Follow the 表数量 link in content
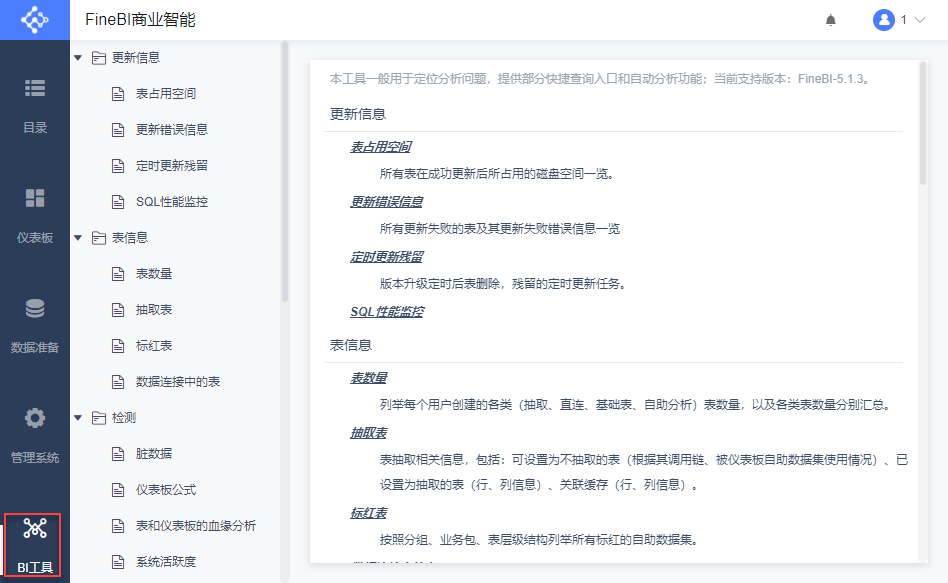948x583 pixels. pyautogui.click(x=368, y=378)
